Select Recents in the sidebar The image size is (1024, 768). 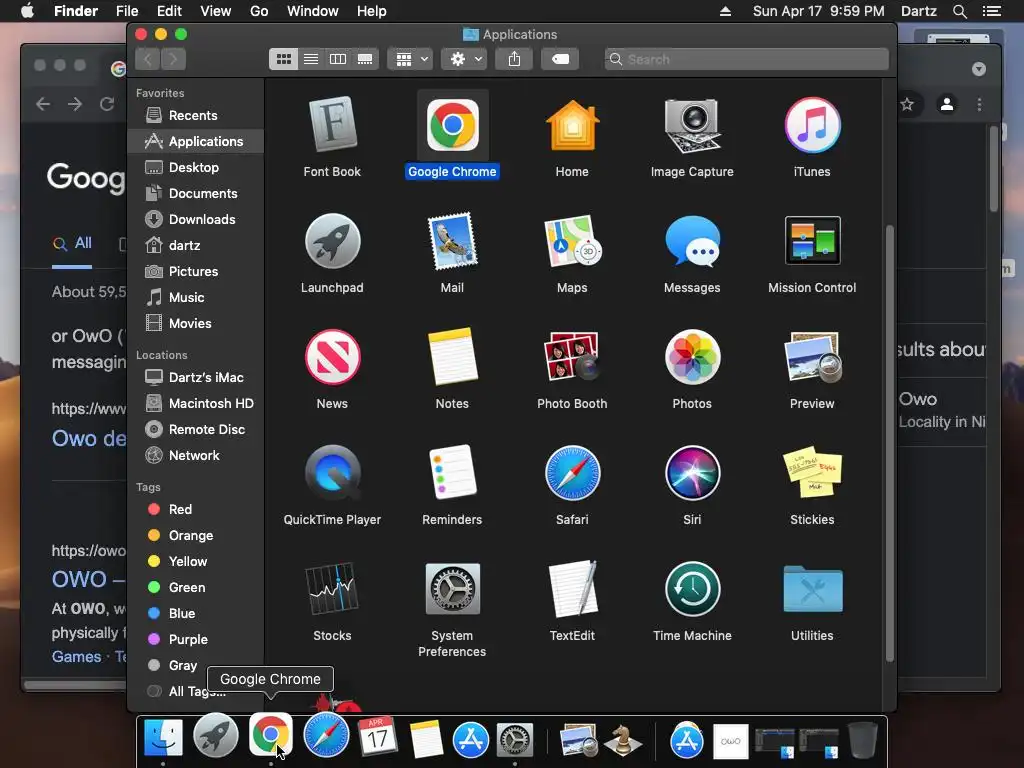coord(196,115)
